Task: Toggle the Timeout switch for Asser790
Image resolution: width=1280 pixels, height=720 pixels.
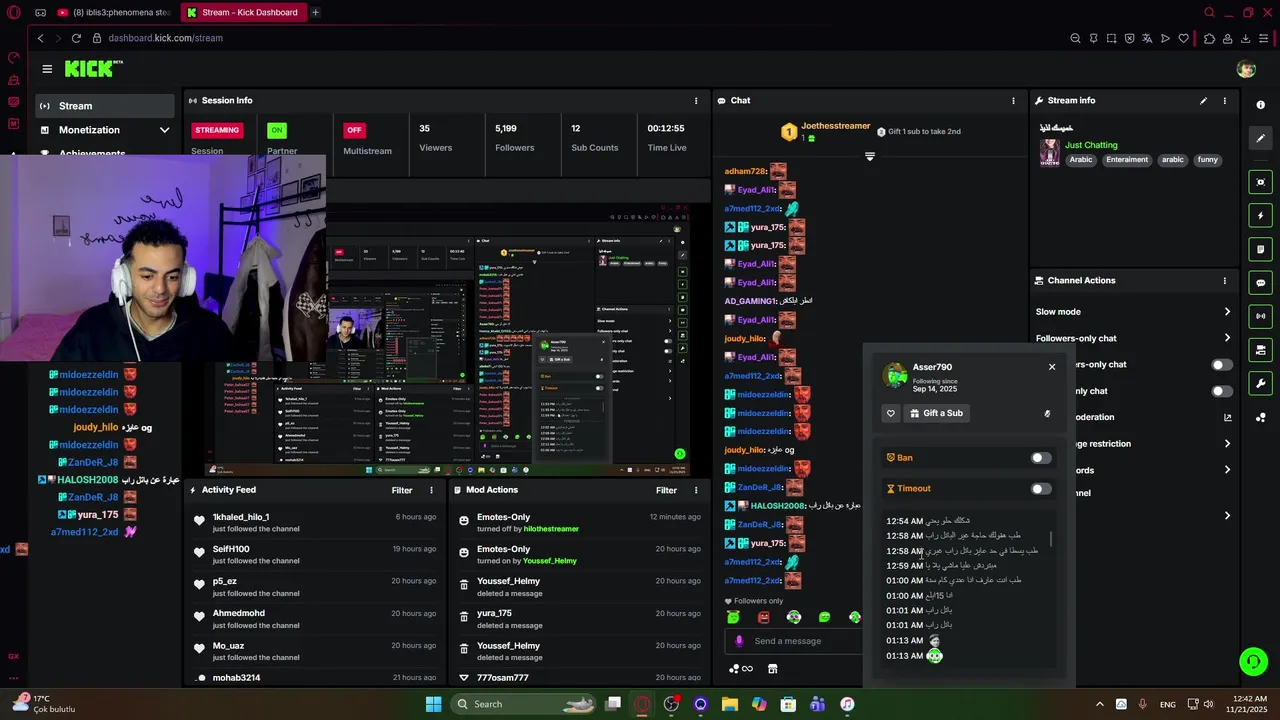Action: point(1041,489)
